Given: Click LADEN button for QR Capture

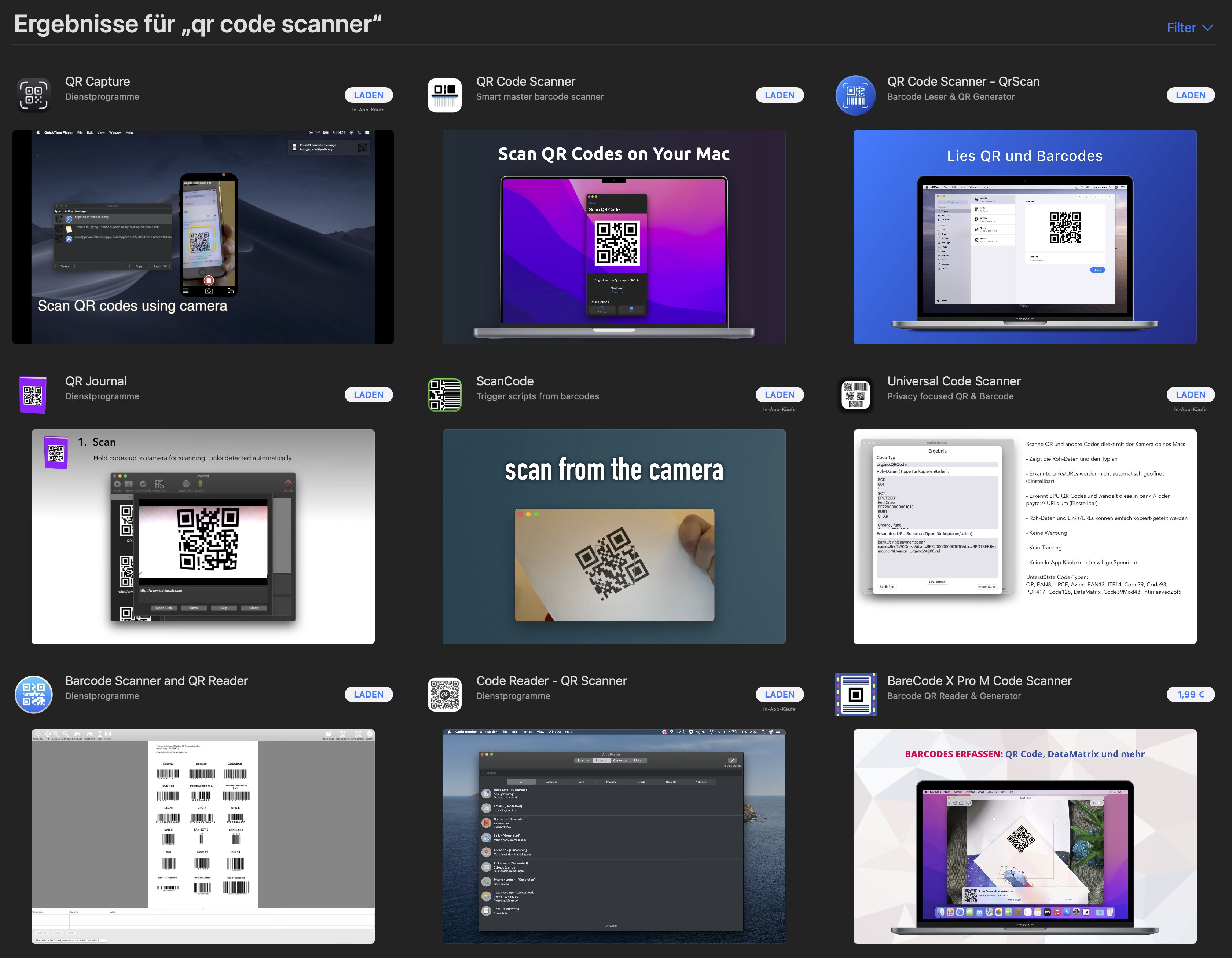Looking at the screenshot, I should click(x=368, y=95).
